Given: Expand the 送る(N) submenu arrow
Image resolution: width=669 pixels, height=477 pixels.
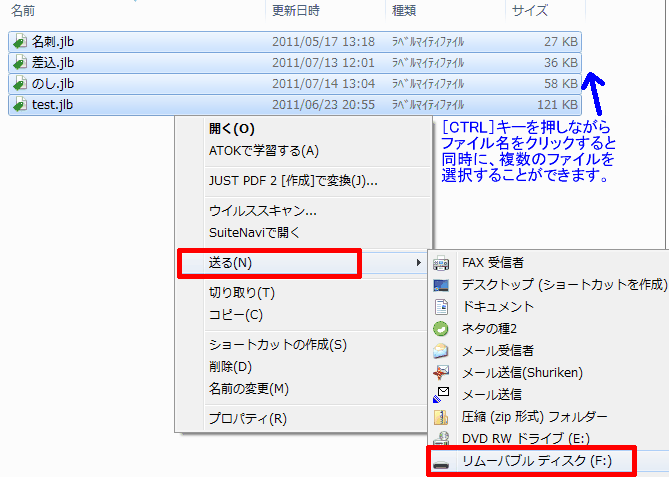Looking at the screenshot, I should click(417, 263).
